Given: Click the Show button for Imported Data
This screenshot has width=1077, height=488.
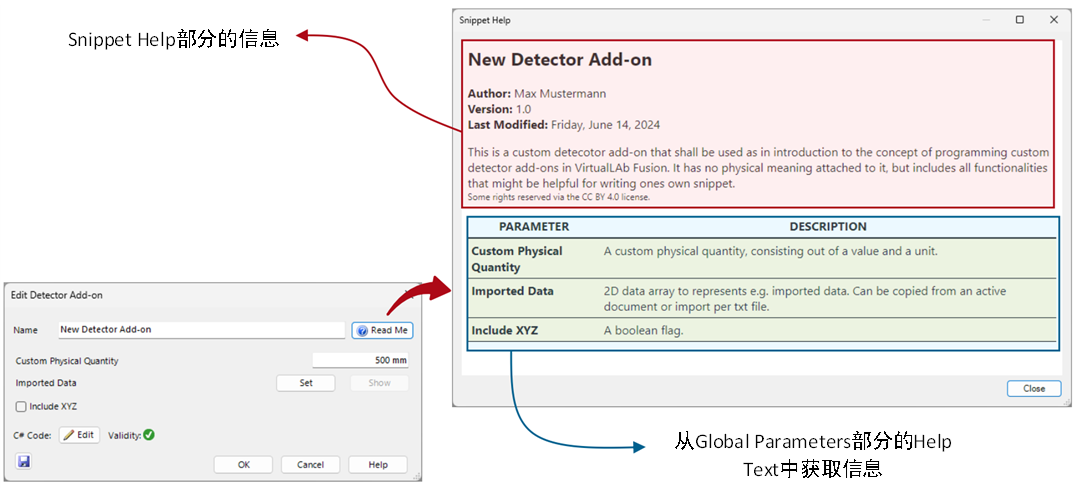Looking at the screenshot, I should click(379, 383).
